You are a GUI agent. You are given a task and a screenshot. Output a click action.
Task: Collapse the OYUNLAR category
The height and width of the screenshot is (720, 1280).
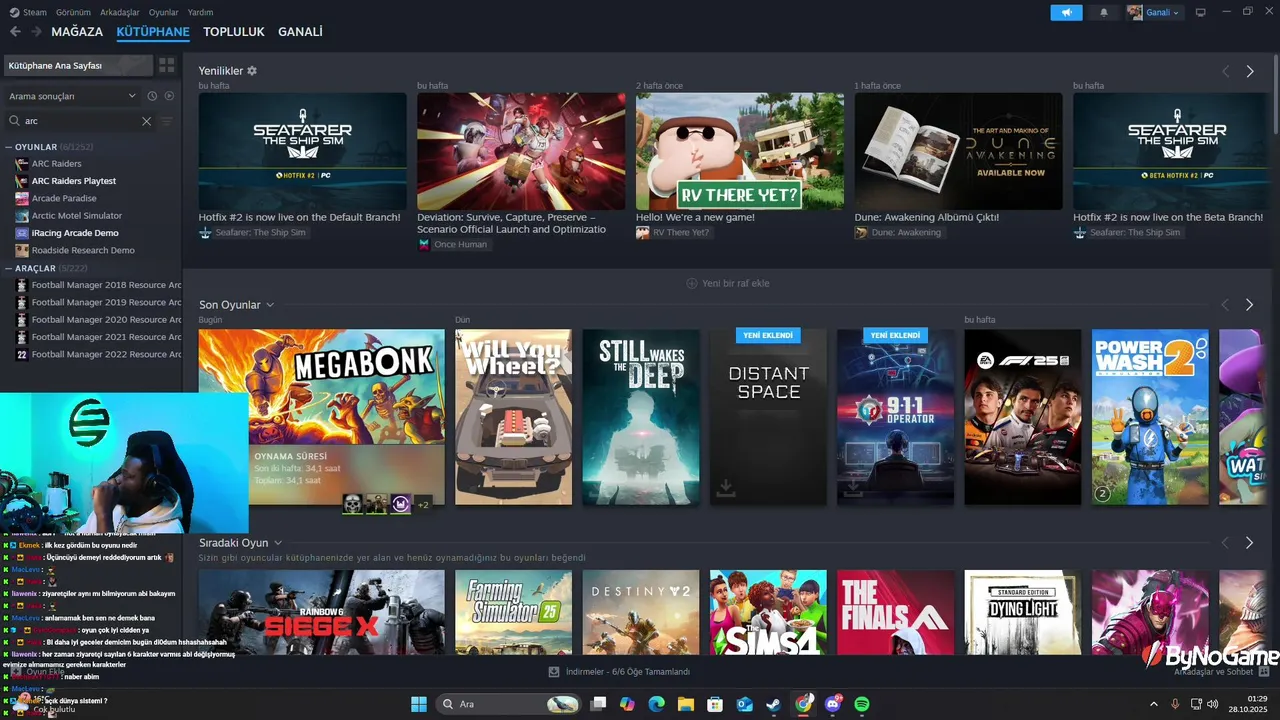9,147
